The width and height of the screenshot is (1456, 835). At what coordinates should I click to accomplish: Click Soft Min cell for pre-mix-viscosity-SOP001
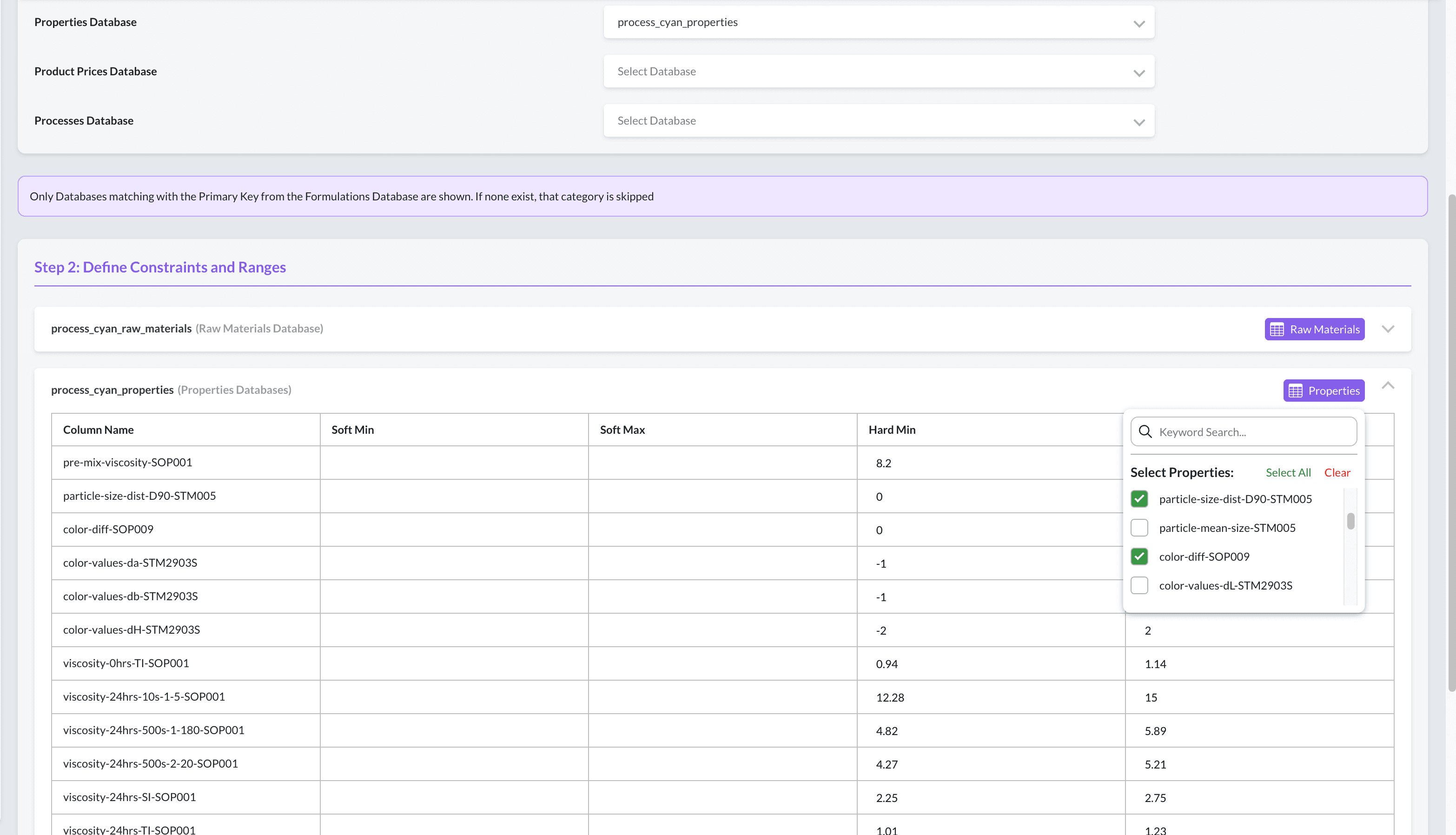tap(454, 463)
